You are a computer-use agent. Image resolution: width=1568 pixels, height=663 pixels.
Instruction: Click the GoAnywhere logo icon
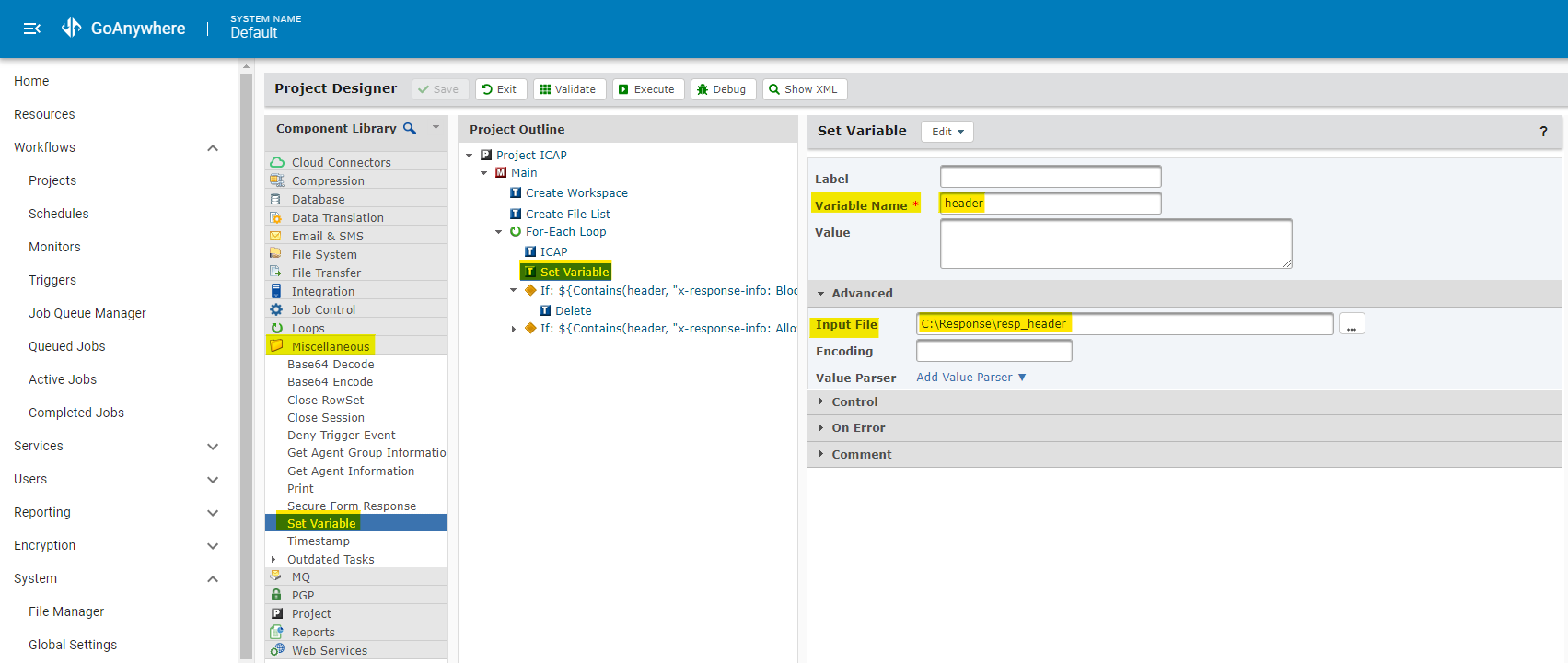(x=72, y=29)
